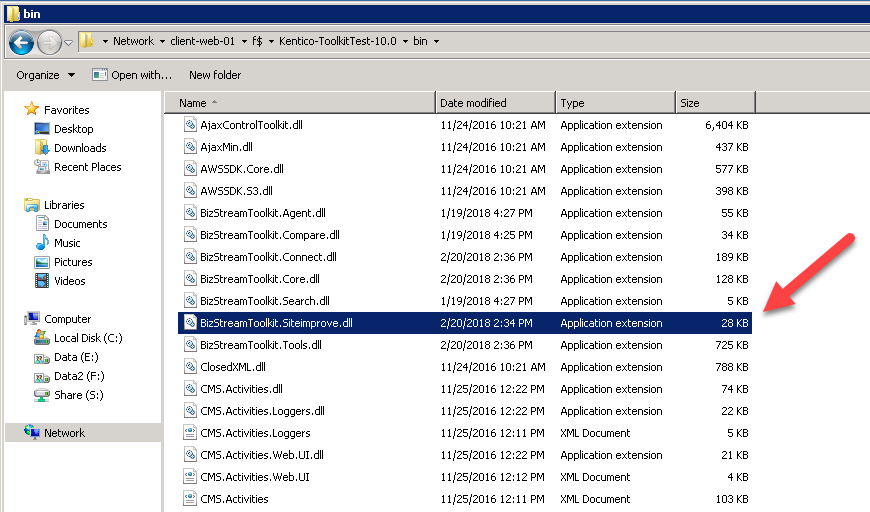Sort by the Type column header
The height and width of the screenshot is (512, 870).
615,103
